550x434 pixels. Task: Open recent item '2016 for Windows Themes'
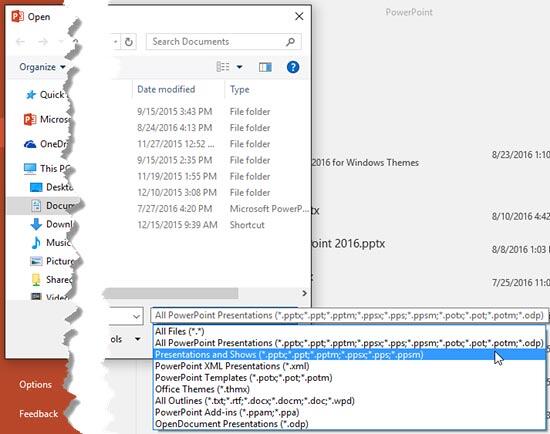tap(365, 163)
